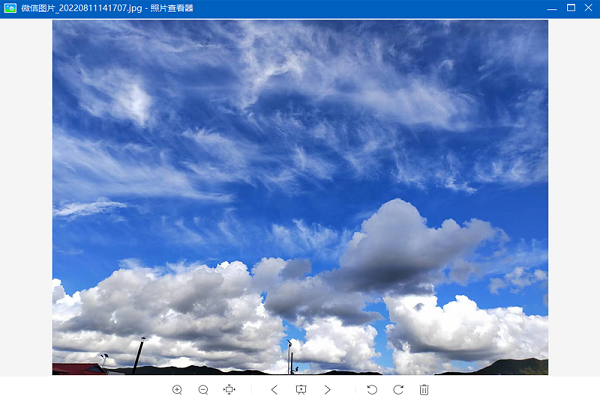The width and height of the screenshot is (600, 399).
Task: Click the blank gray margin right of photo
Action: (x=574, y=197)
